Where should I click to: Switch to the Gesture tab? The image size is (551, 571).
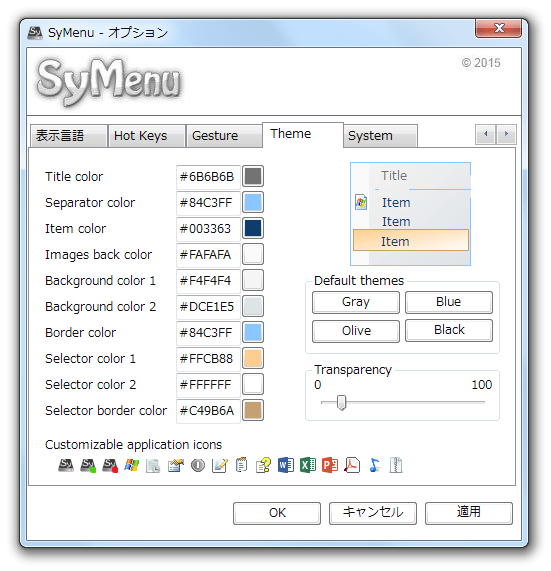(x=224, y=135)
